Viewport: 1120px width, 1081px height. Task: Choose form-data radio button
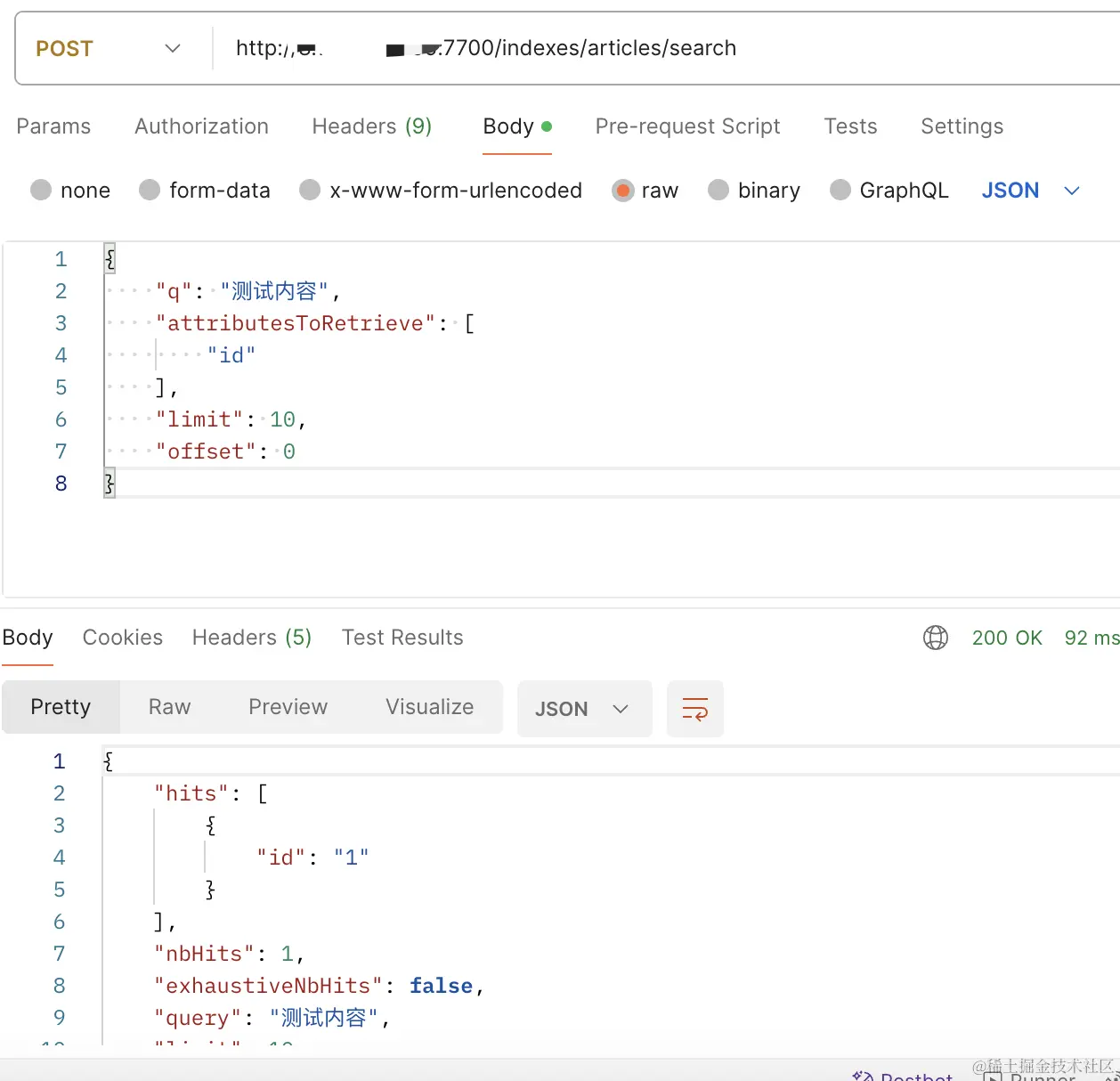[150, 190]
